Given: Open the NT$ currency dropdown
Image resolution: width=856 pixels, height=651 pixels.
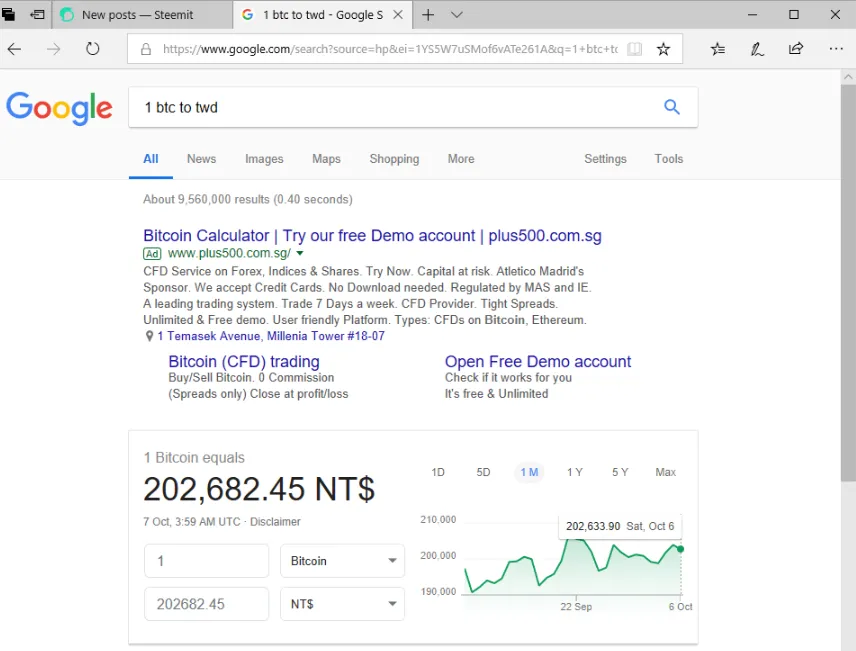Looking at the screenshot, I should [342, 604].
